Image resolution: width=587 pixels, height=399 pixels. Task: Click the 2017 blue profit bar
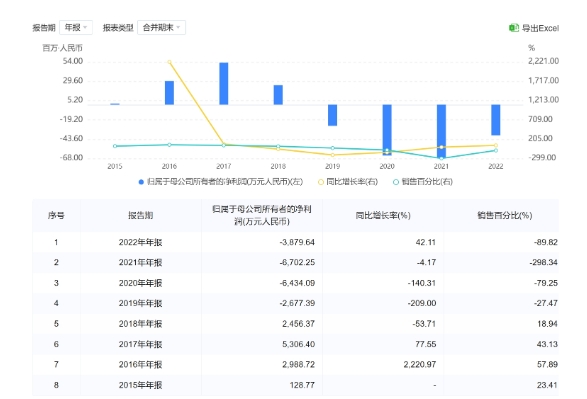coord(223,83)
